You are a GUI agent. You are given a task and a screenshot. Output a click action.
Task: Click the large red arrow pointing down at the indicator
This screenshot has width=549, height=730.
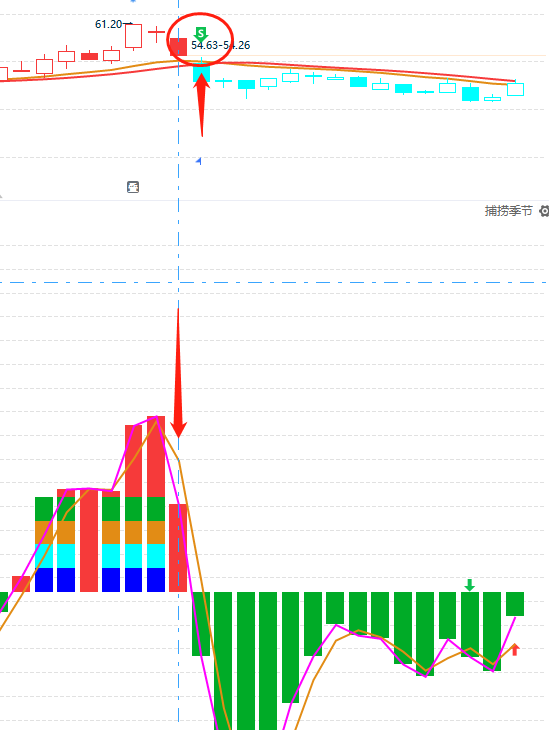(178, 372)
